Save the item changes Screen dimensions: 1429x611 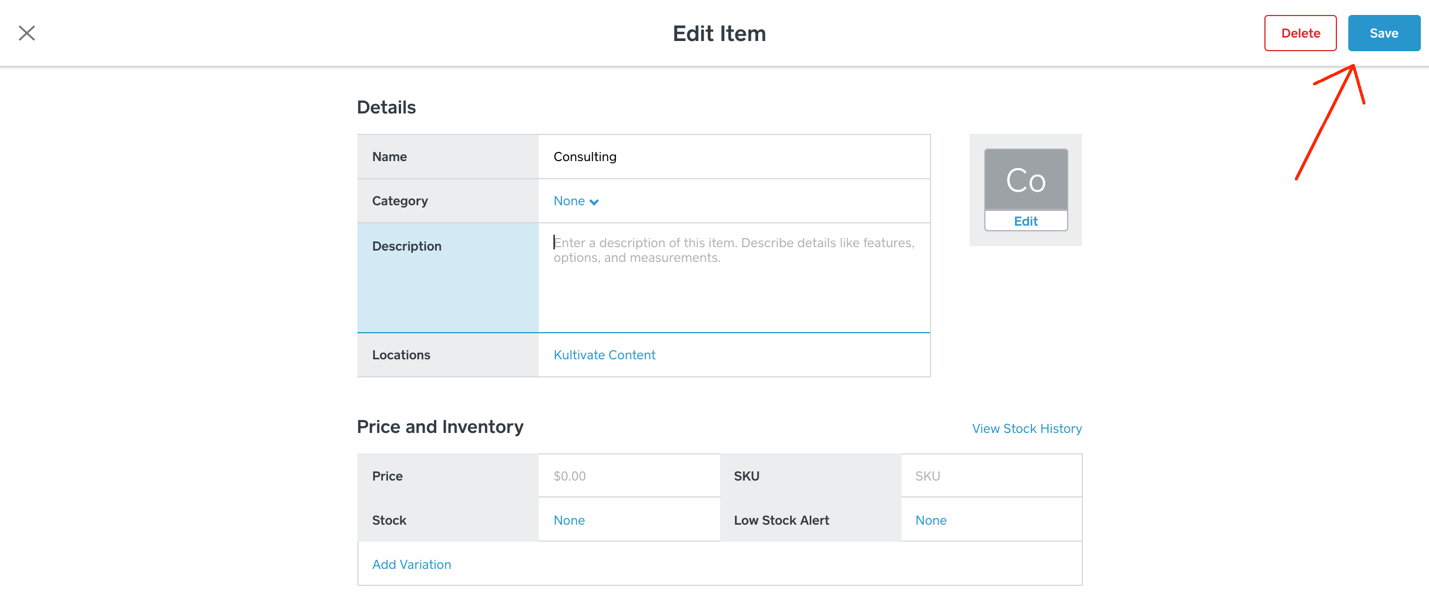click(x=1383, y=33)
